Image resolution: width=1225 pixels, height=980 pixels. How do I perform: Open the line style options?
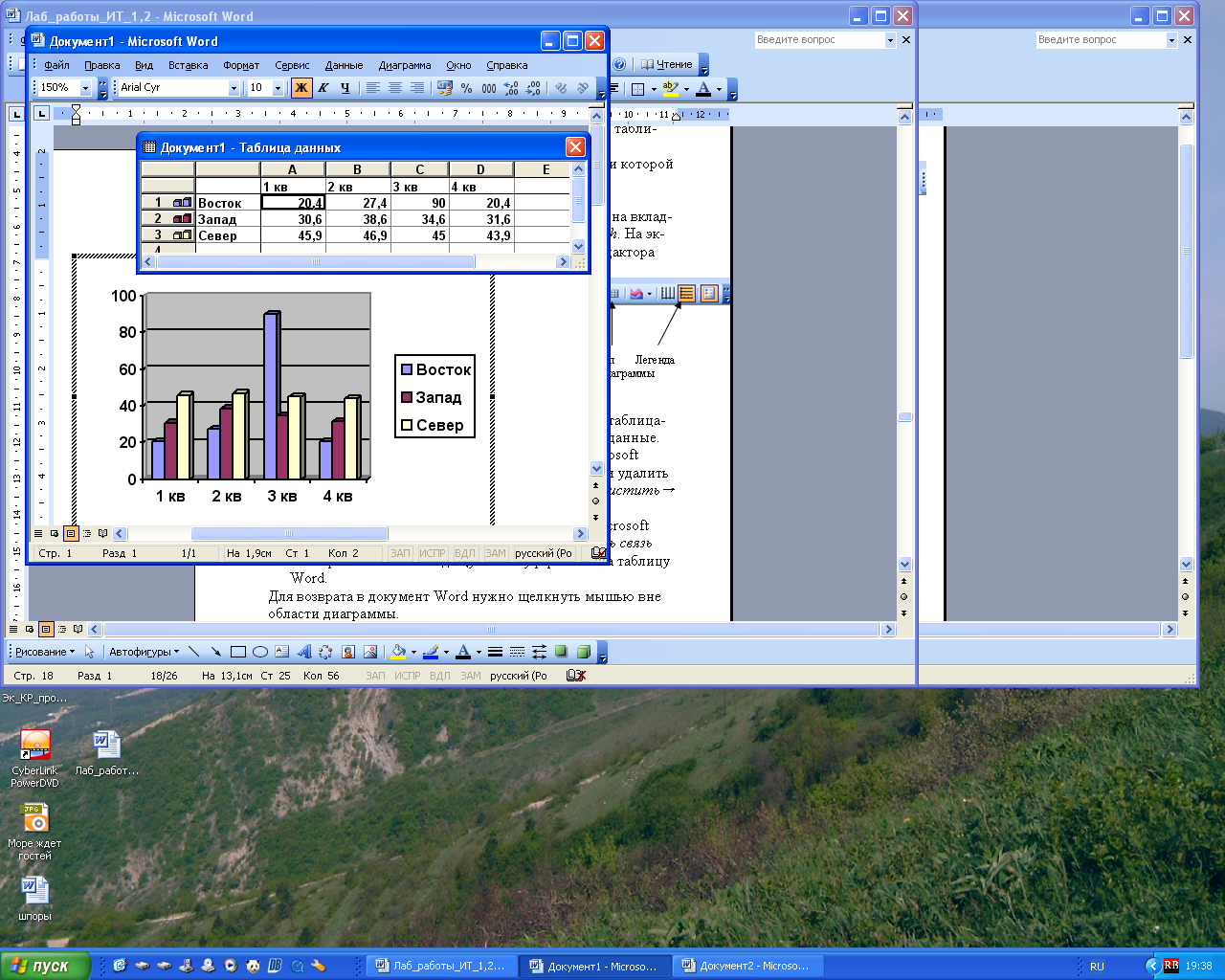pos(495,652)
